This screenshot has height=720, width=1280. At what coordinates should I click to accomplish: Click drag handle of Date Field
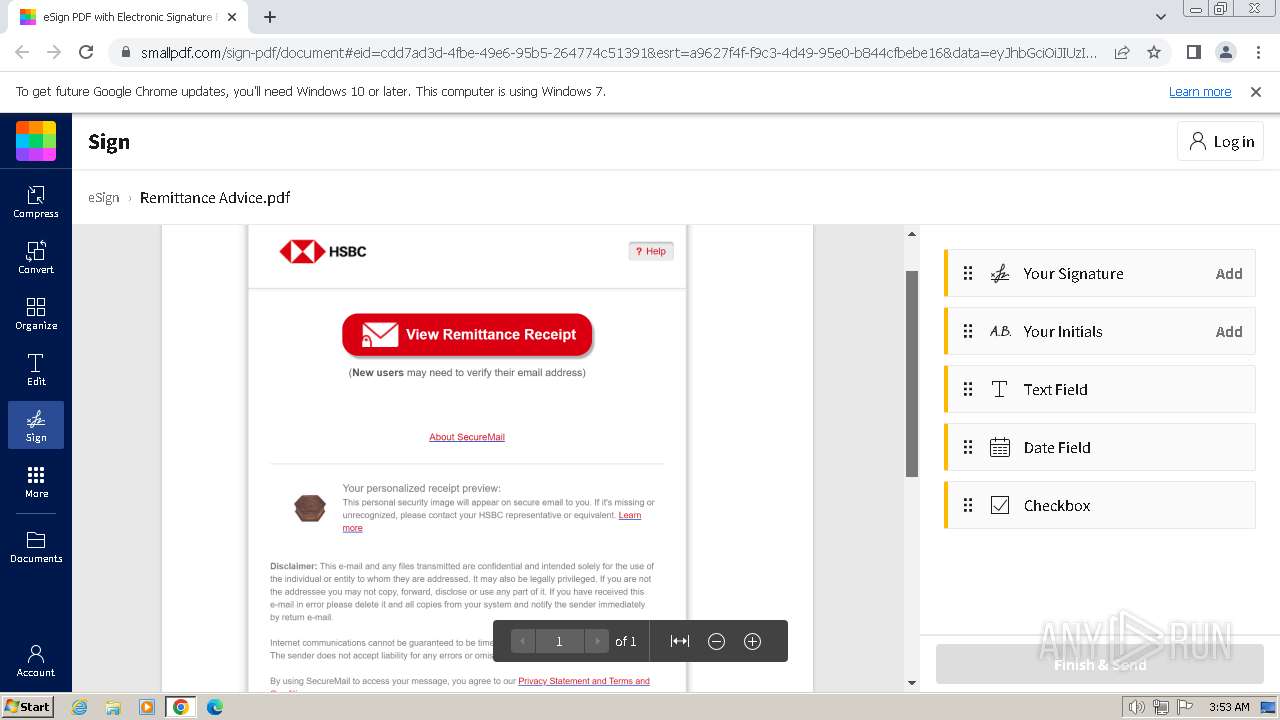(x=968, y=447)
